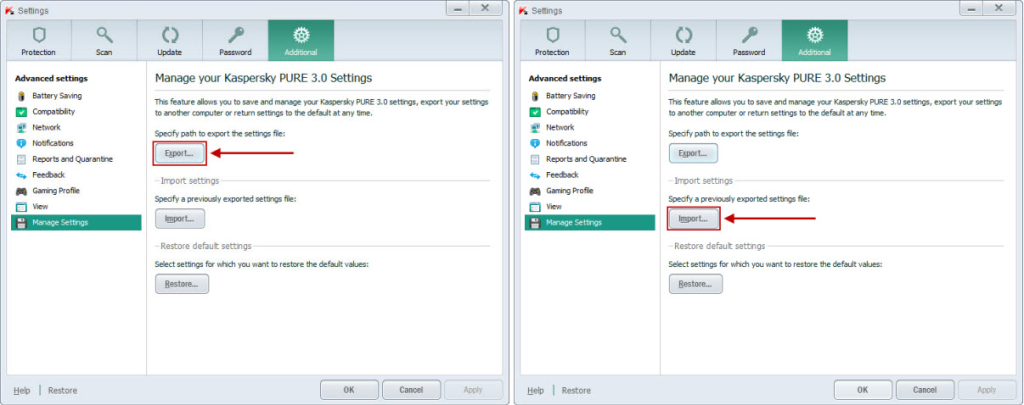This screenshot has width=1024, height=405.
Task: Select Reports and Quarantine label in left window
Action: coord(72,159)
